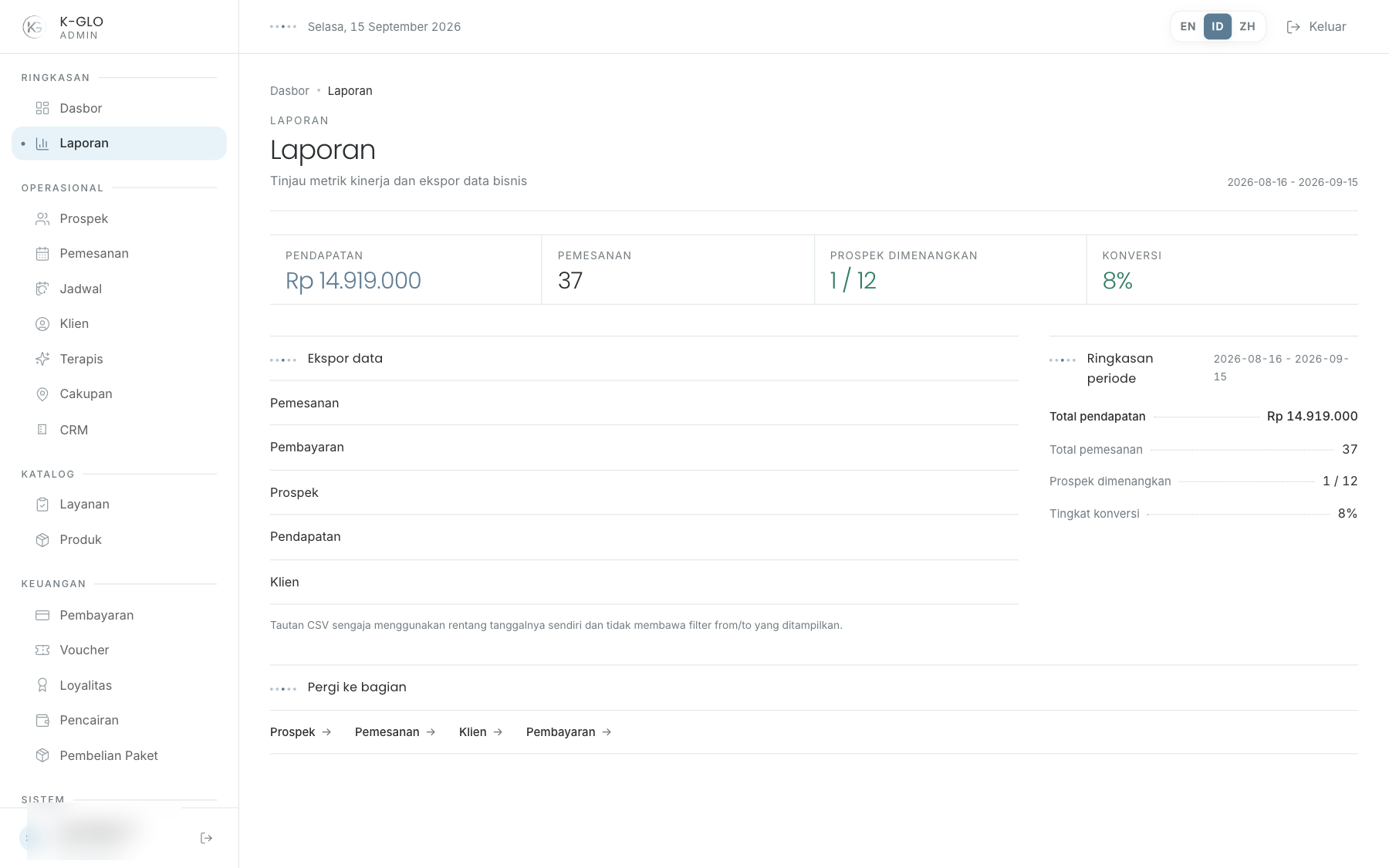Click the Pendapatan card value 'Rp 14.919.000'
1389x868 pixels.
click(x=353, y=281)
